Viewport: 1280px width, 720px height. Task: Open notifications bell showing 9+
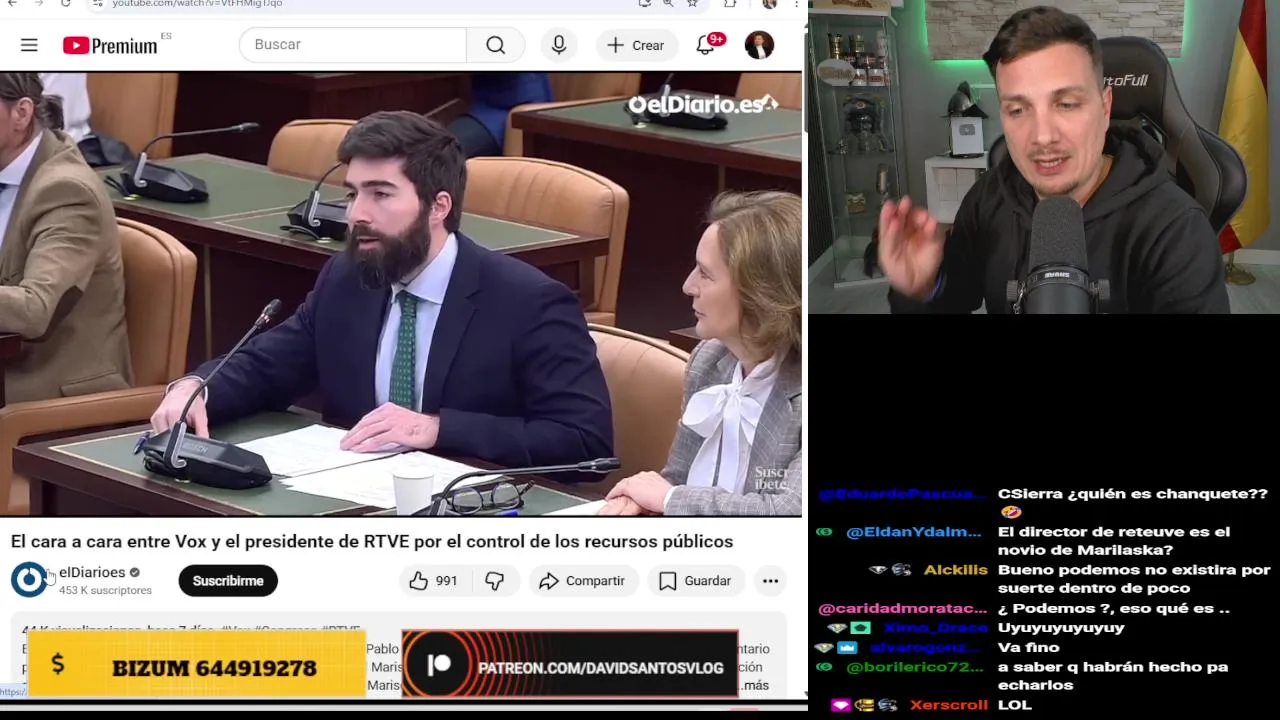[707, 44]
